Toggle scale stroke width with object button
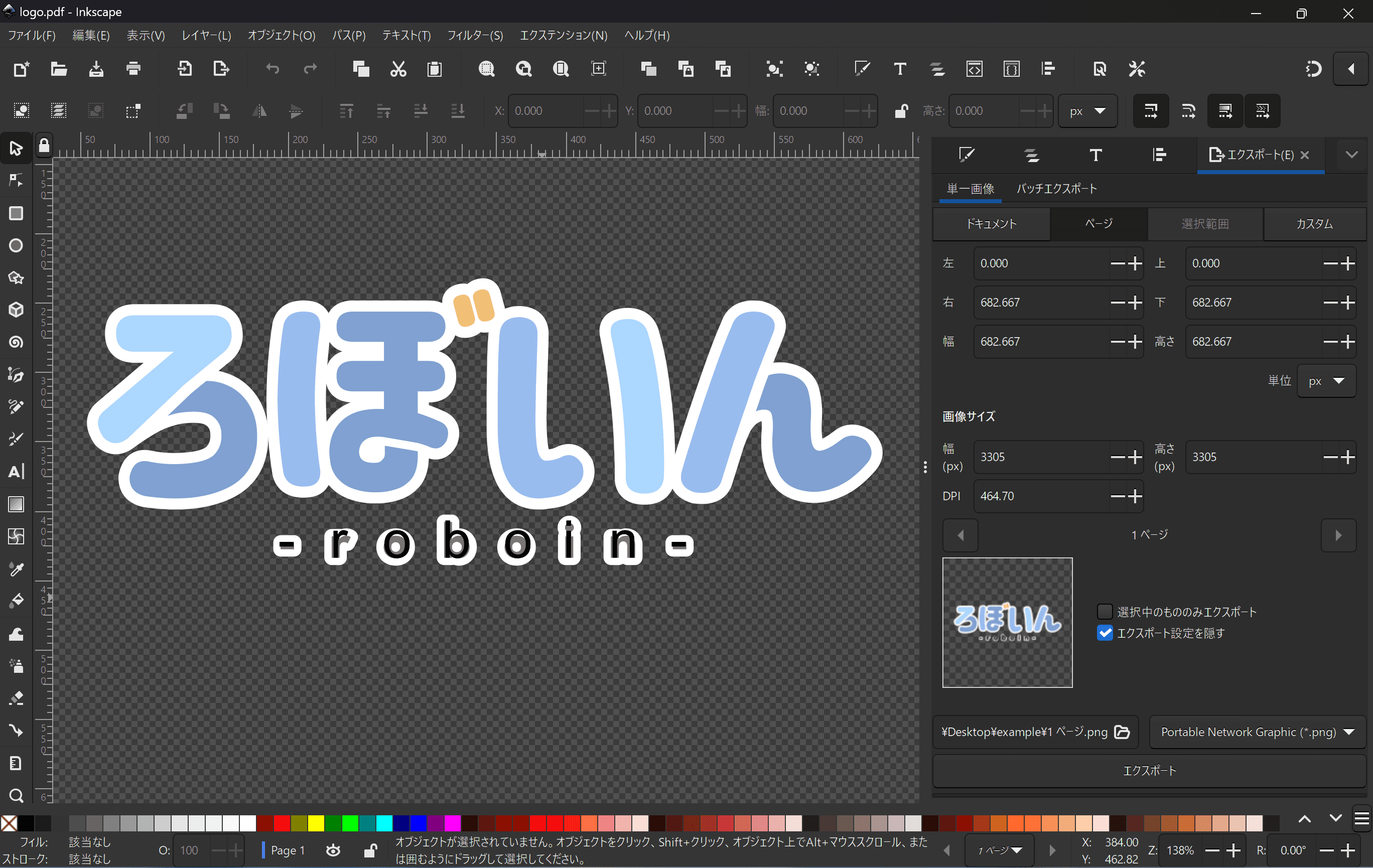1373x868 pixels. tap(1151, 111)
